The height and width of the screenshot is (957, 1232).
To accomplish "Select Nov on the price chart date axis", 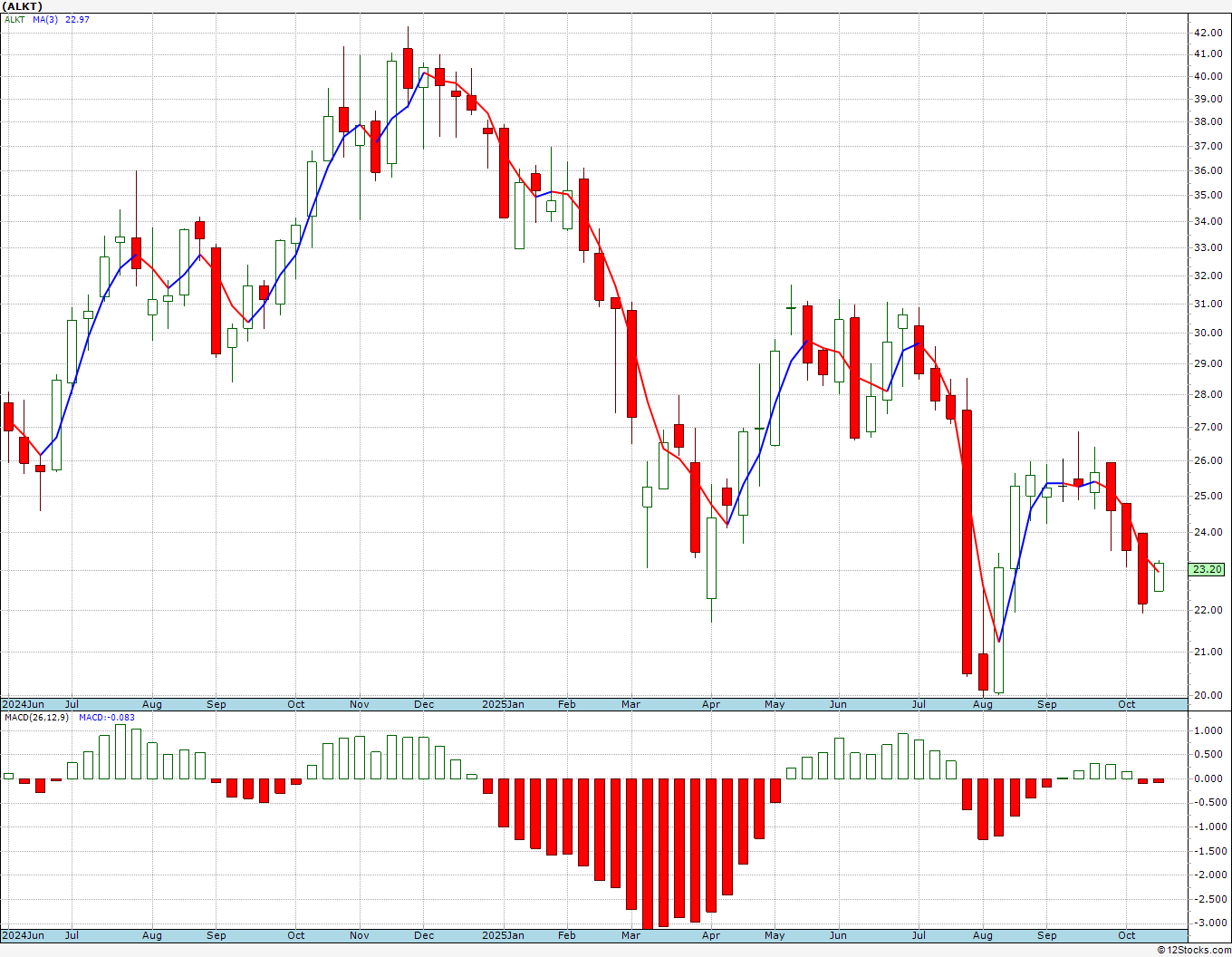I will click(x=360, y=704).
